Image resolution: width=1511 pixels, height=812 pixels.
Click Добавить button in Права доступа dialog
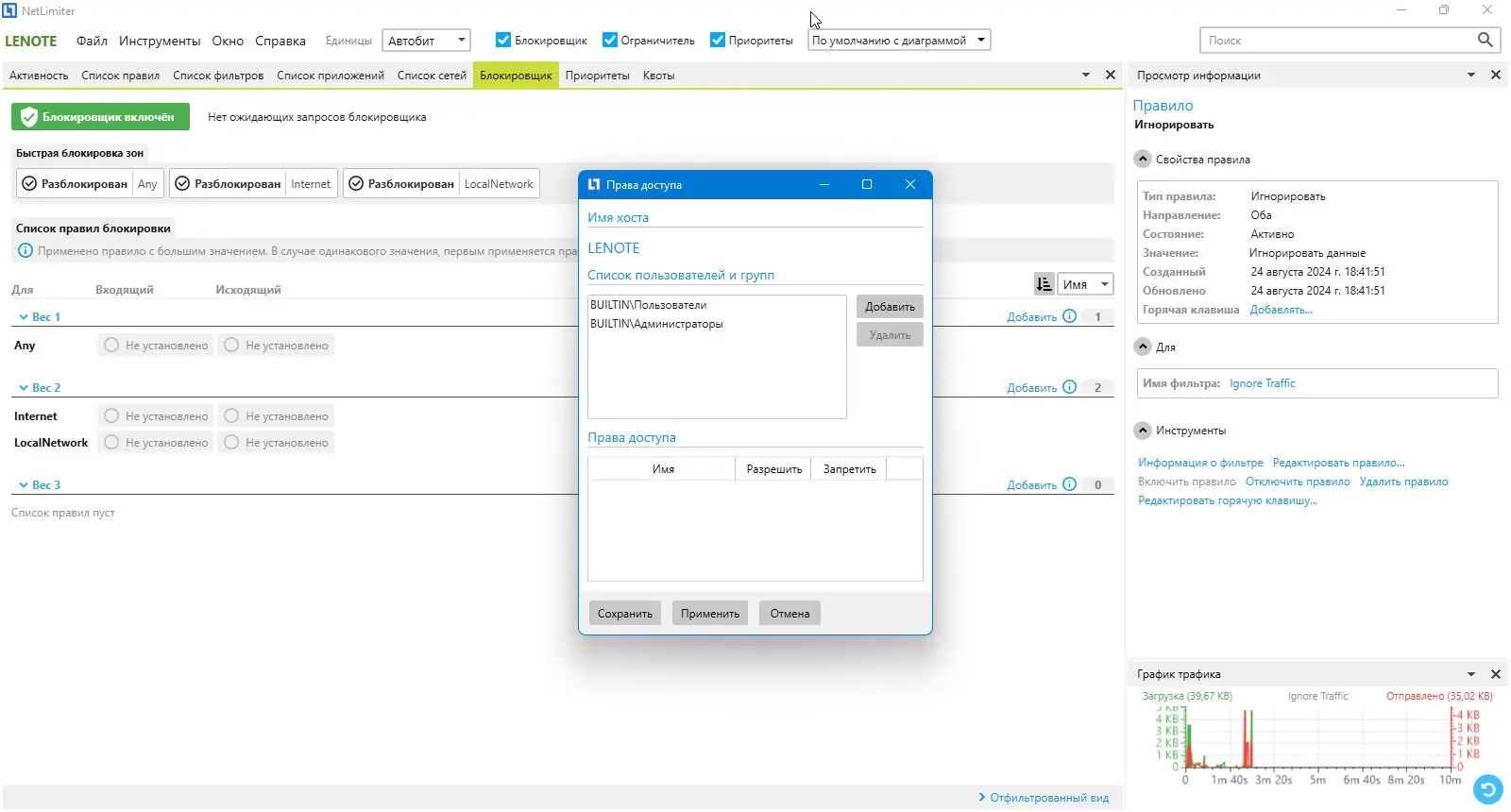pos(890,307)
